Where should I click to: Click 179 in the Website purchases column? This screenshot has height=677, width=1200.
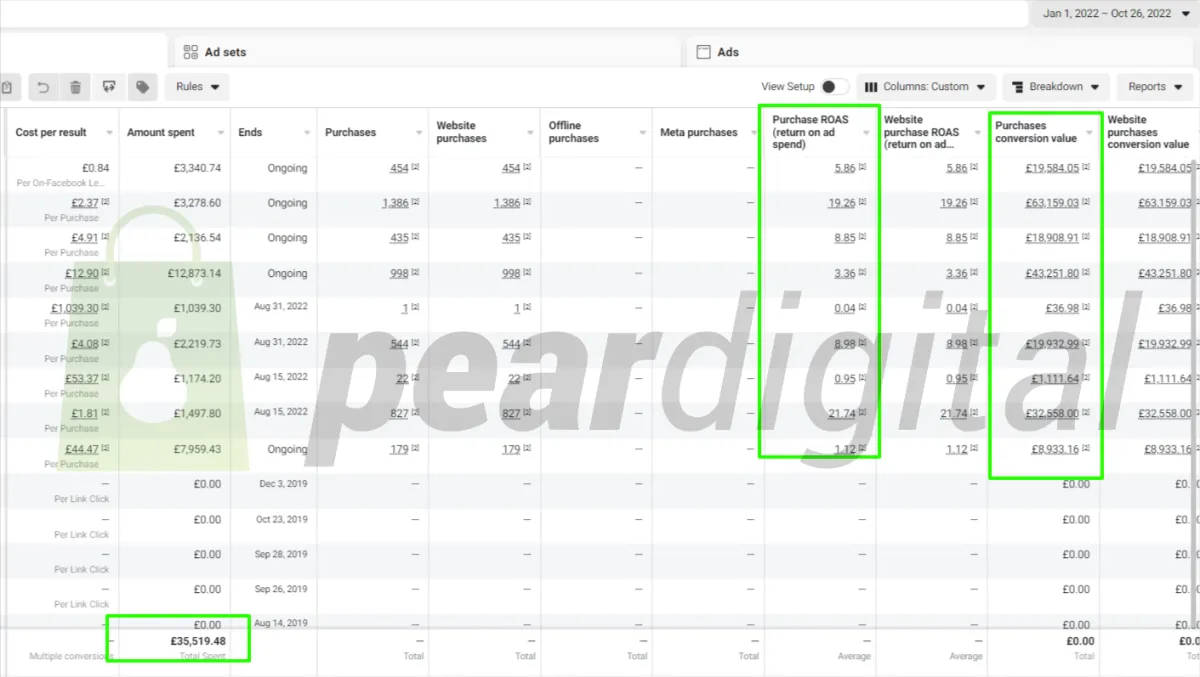click(x=511, y=449)
